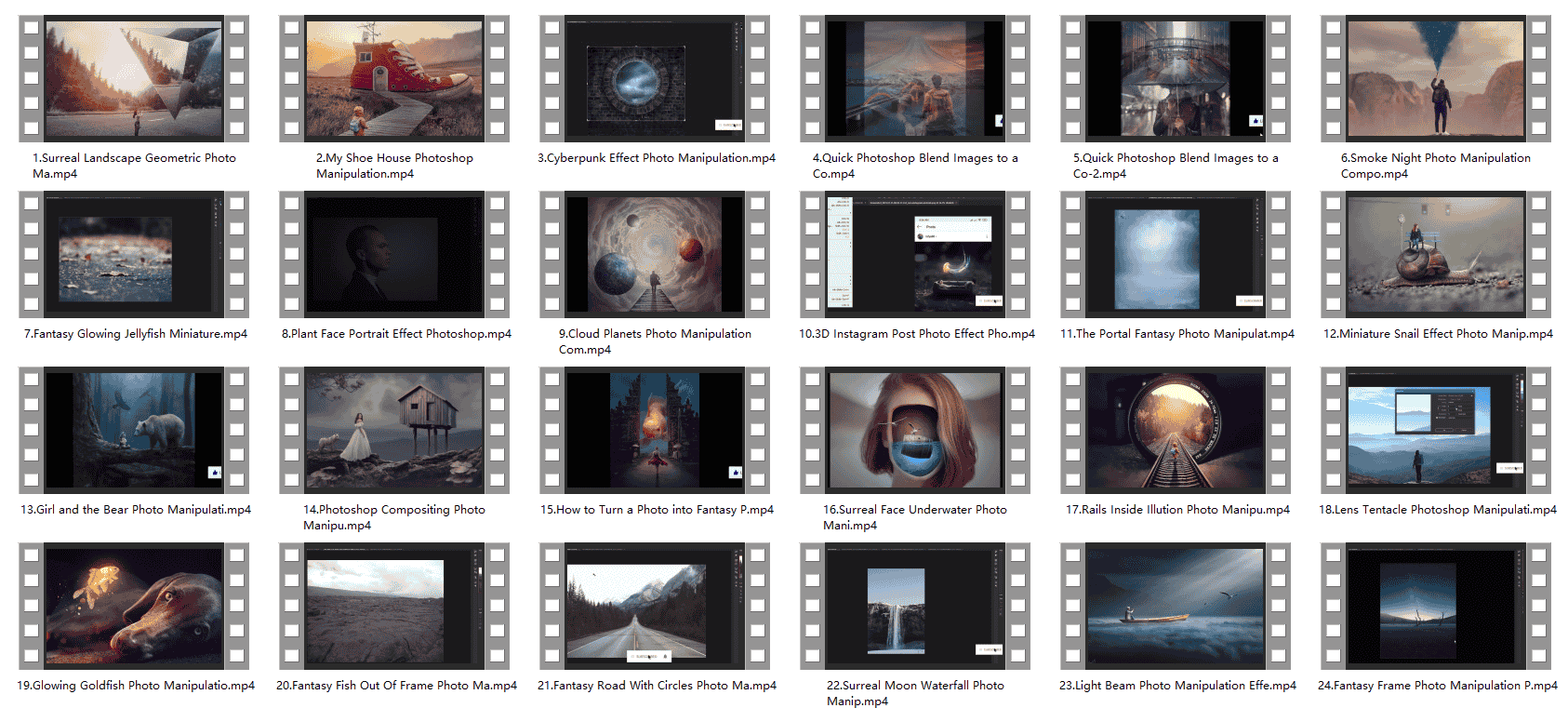1568x708 pixels.
Task: Open the Surreal Face Underwater thumbnail
Action: (x=915, y=430)
